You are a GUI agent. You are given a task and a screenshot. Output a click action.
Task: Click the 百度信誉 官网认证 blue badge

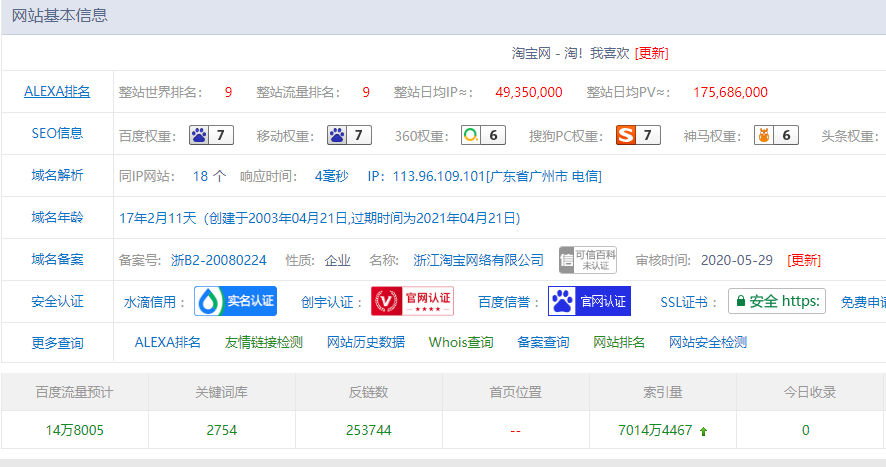[589, 301]
